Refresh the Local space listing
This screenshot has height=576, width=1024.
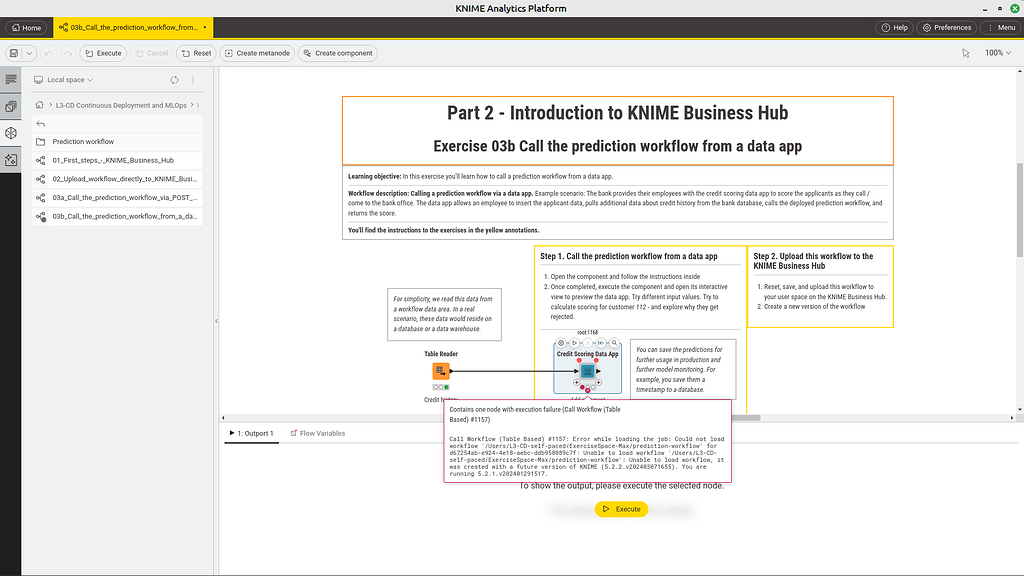click(174, 80)
